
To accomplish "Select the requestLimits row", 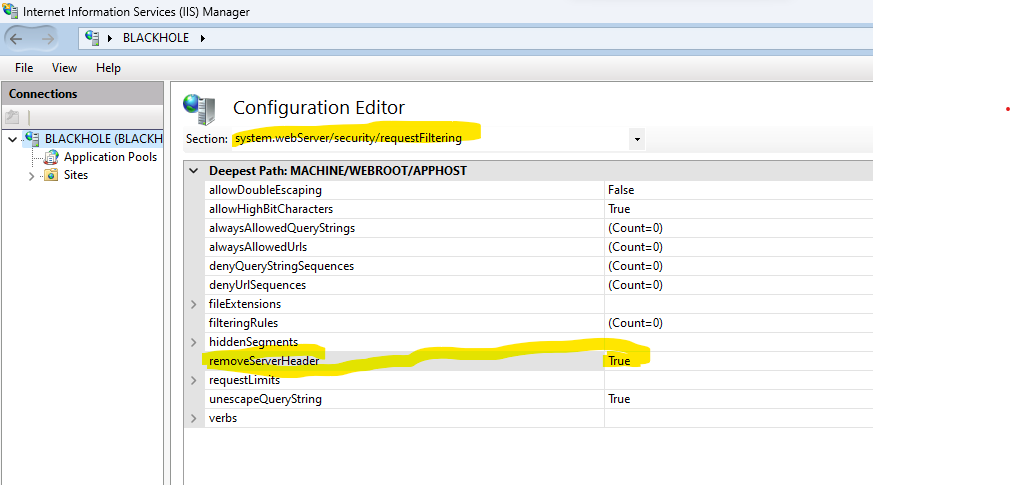I will 538,380.
